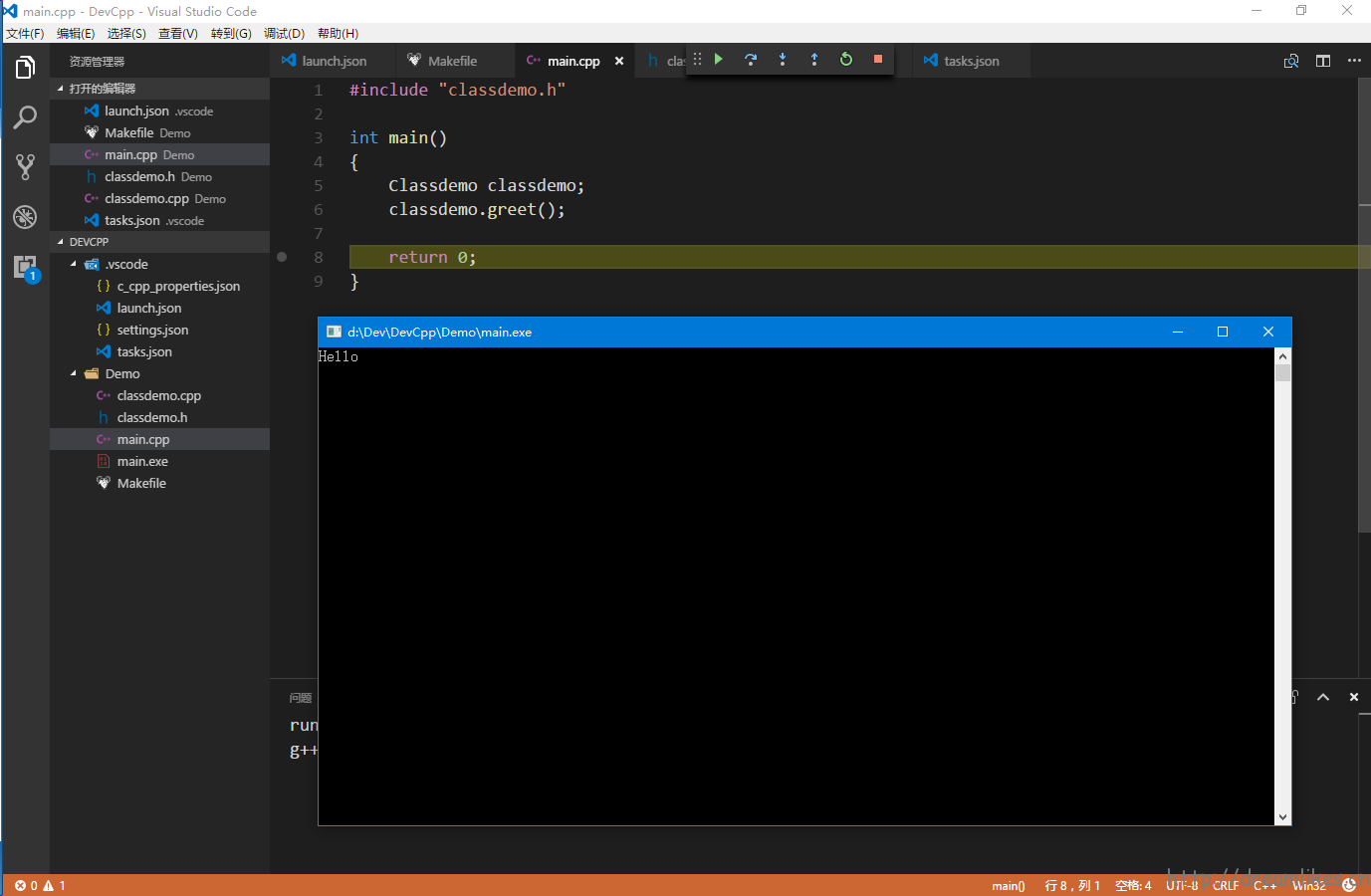Select classdemo.cpp in open editors list
This screenshot has height=896, width=1371.
point(159,198)
